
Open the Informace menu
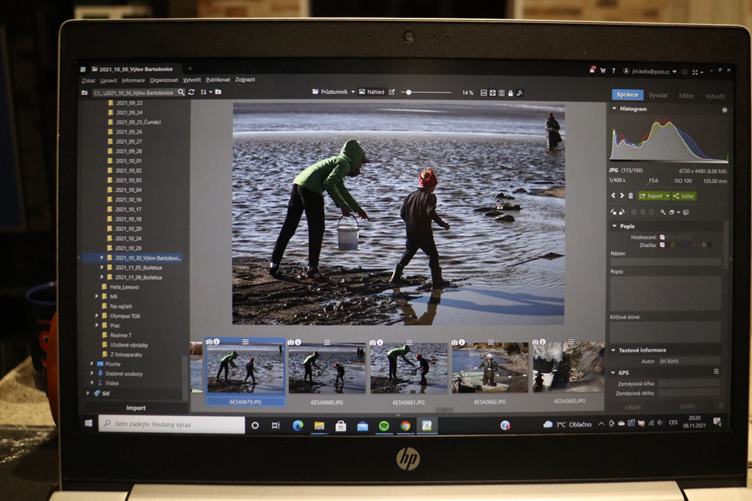[133, 81]
